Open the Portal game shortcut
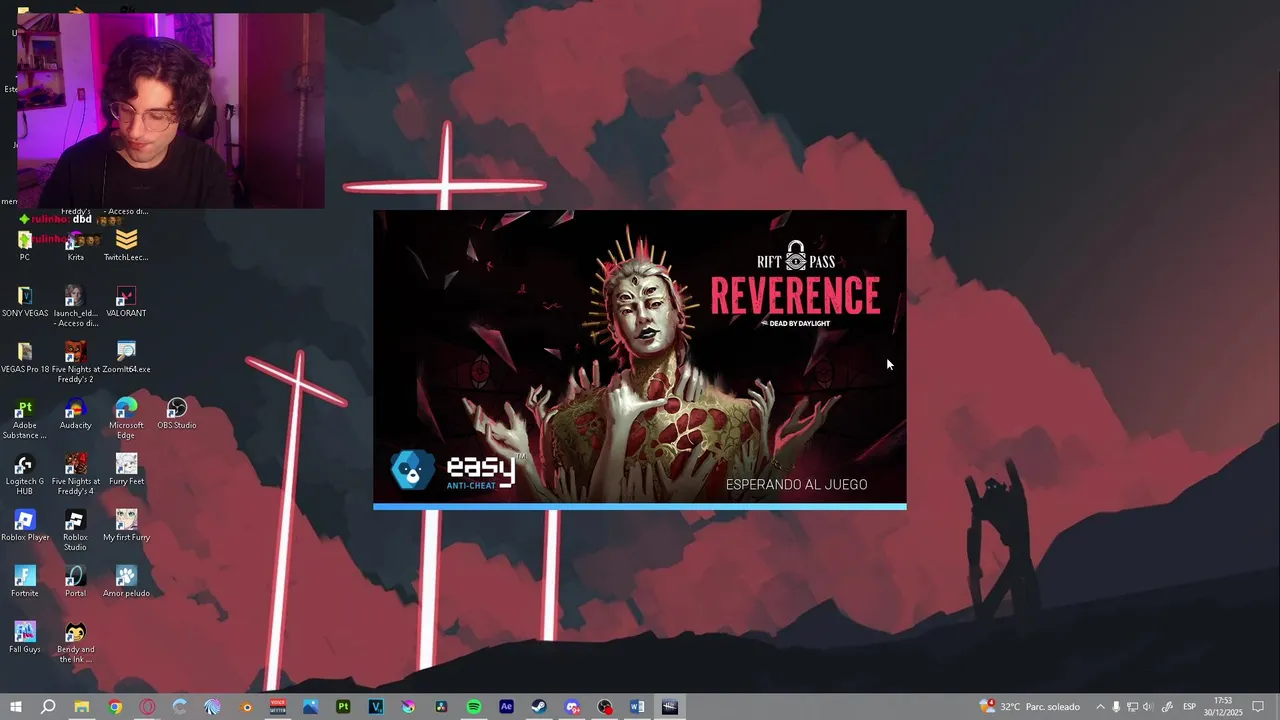Image resolution: width=1280 pixels, height=720 pixels. coord(75,581)
